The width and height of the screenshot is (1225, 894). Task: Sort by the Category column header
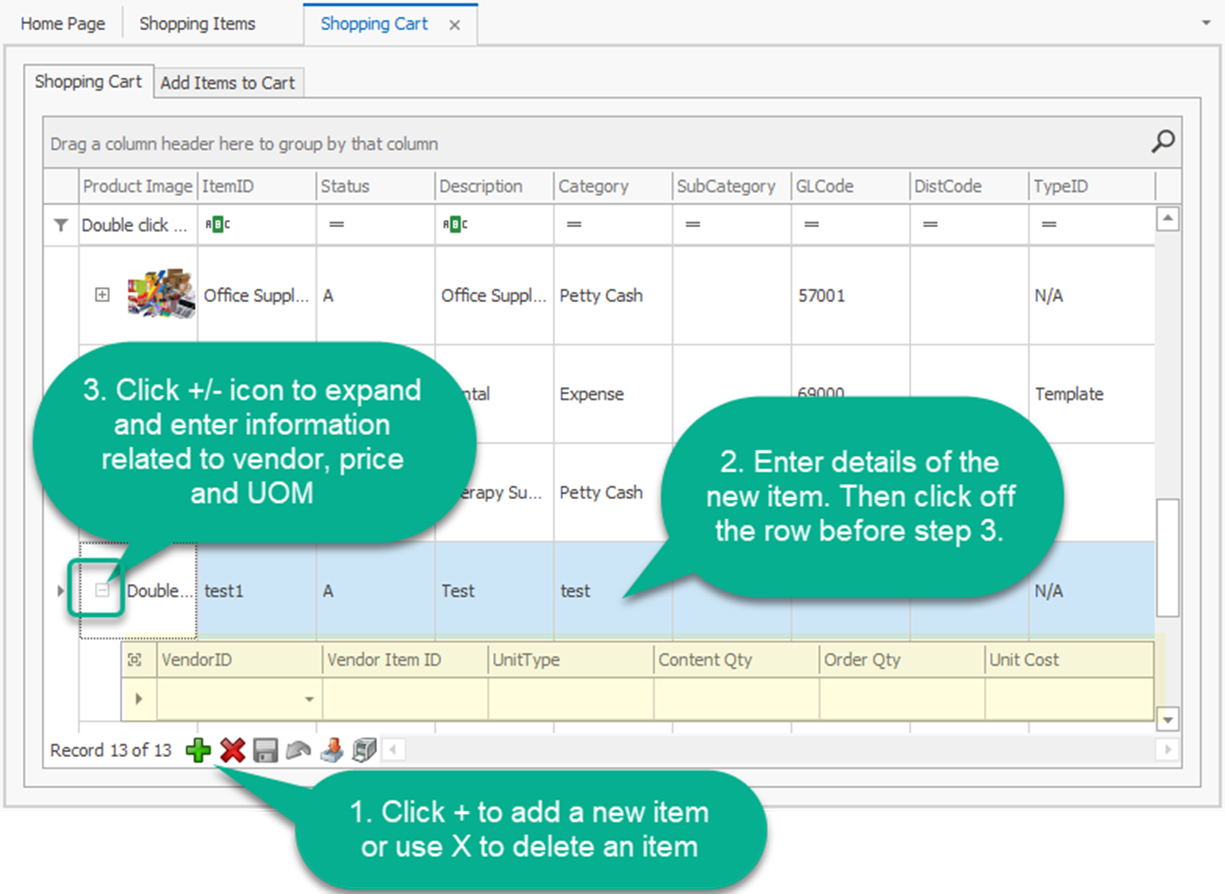click(x=593, y=186)
